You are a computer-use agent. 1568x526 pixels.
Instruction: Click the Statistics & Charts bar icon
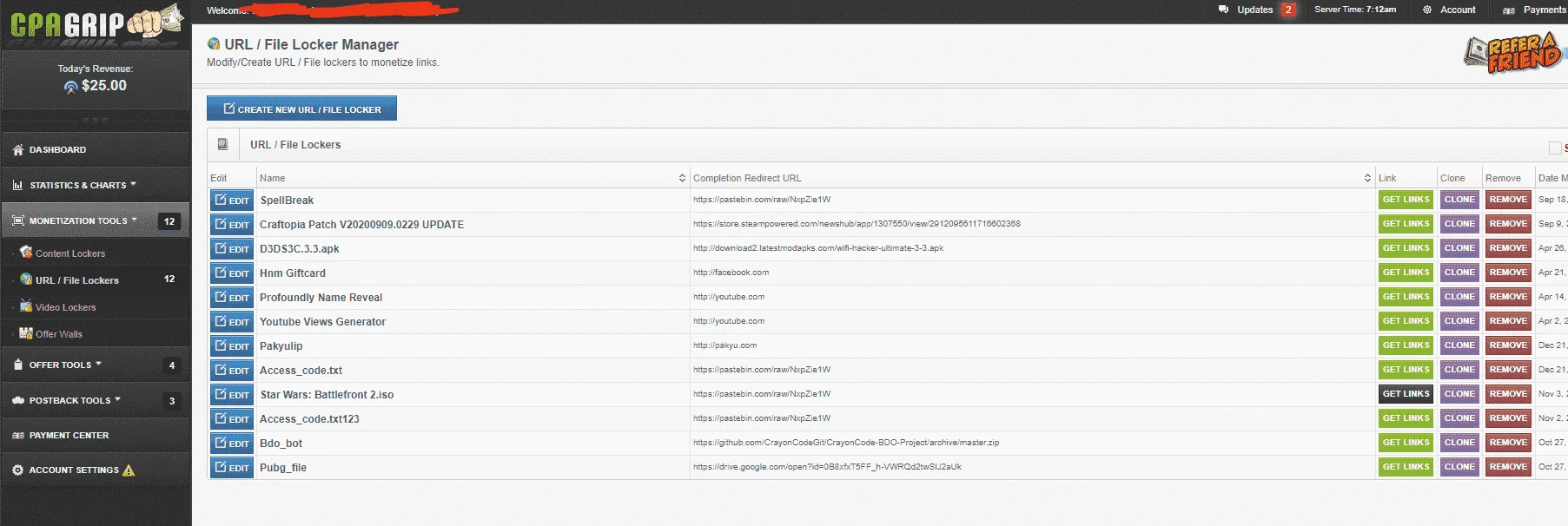(18, 186)
